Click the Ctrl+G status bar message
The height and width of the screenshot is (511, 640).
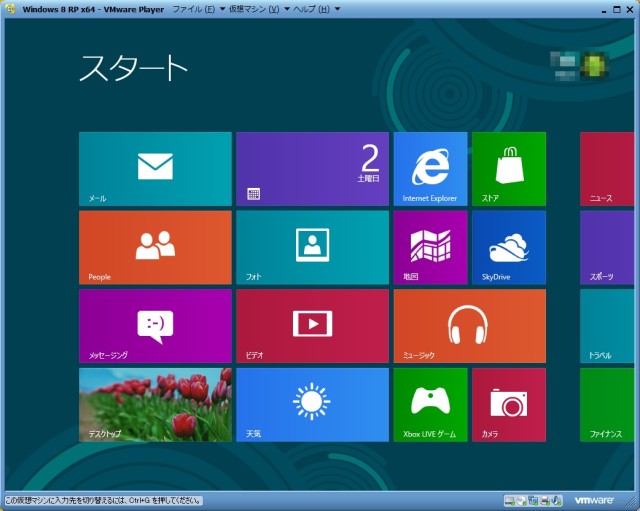tap(103, 500)
